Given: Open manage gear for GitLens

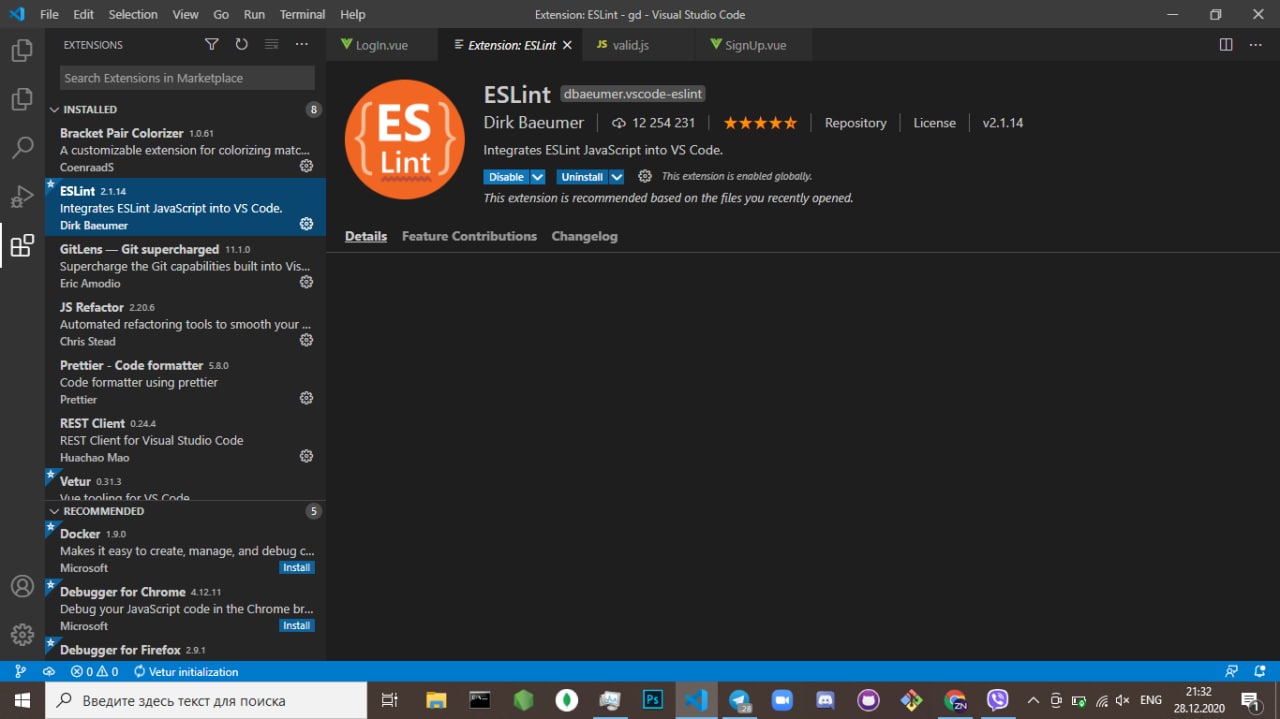Looking at the screenshot, I should [x=307, y=282].
